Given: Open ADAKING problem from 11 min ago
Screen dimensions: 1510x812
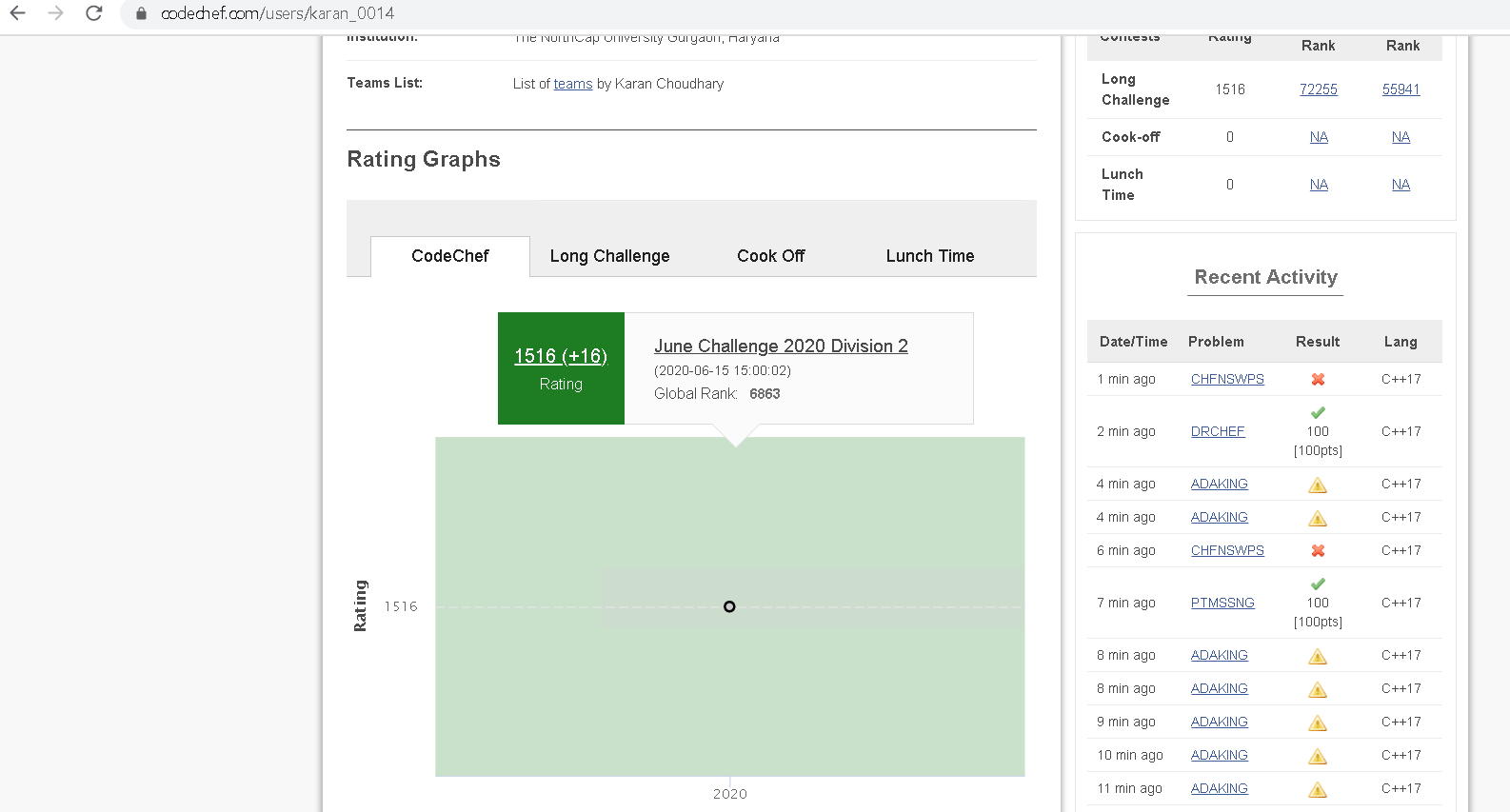Looking at the screenshot, I should [1219, 788].
